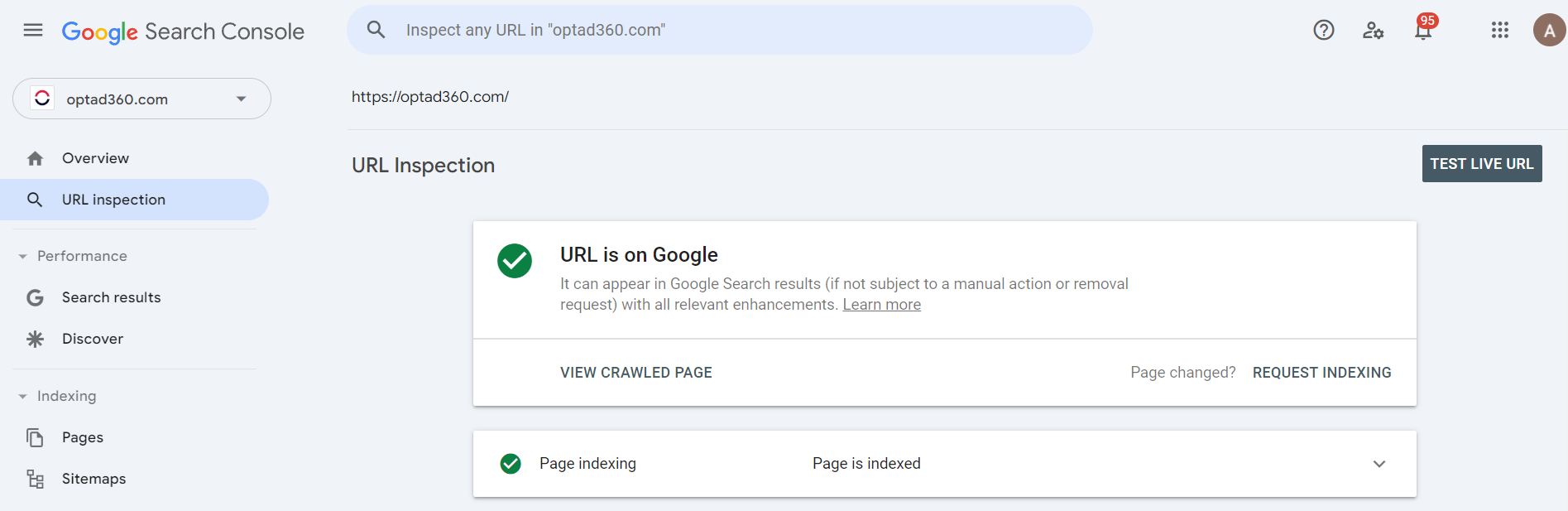This screenshot has width=1568, height=511.
Task: Go to Overview in sidebar
Action: pos(134,158)
